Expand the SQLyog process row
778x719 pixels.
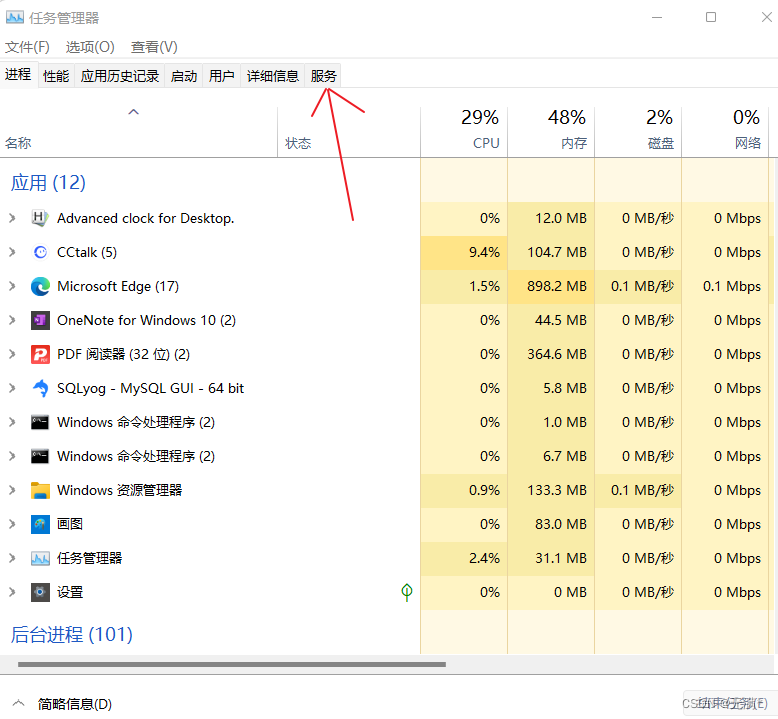pos(12,389)
